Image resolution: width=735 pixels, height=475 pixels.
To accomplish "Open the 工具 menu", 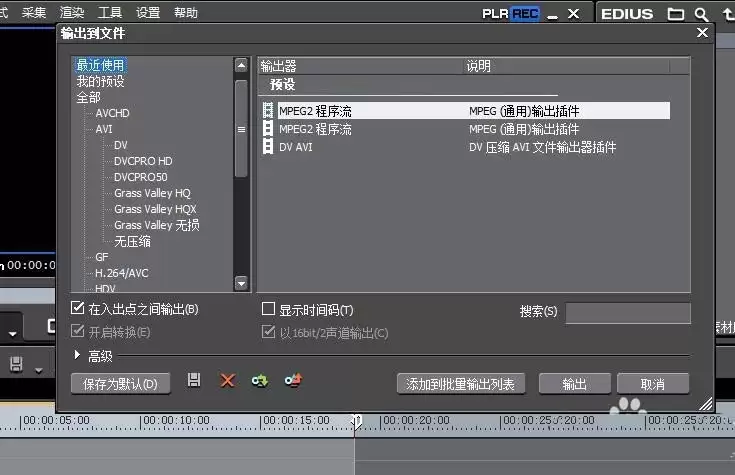I will [110, 12].
